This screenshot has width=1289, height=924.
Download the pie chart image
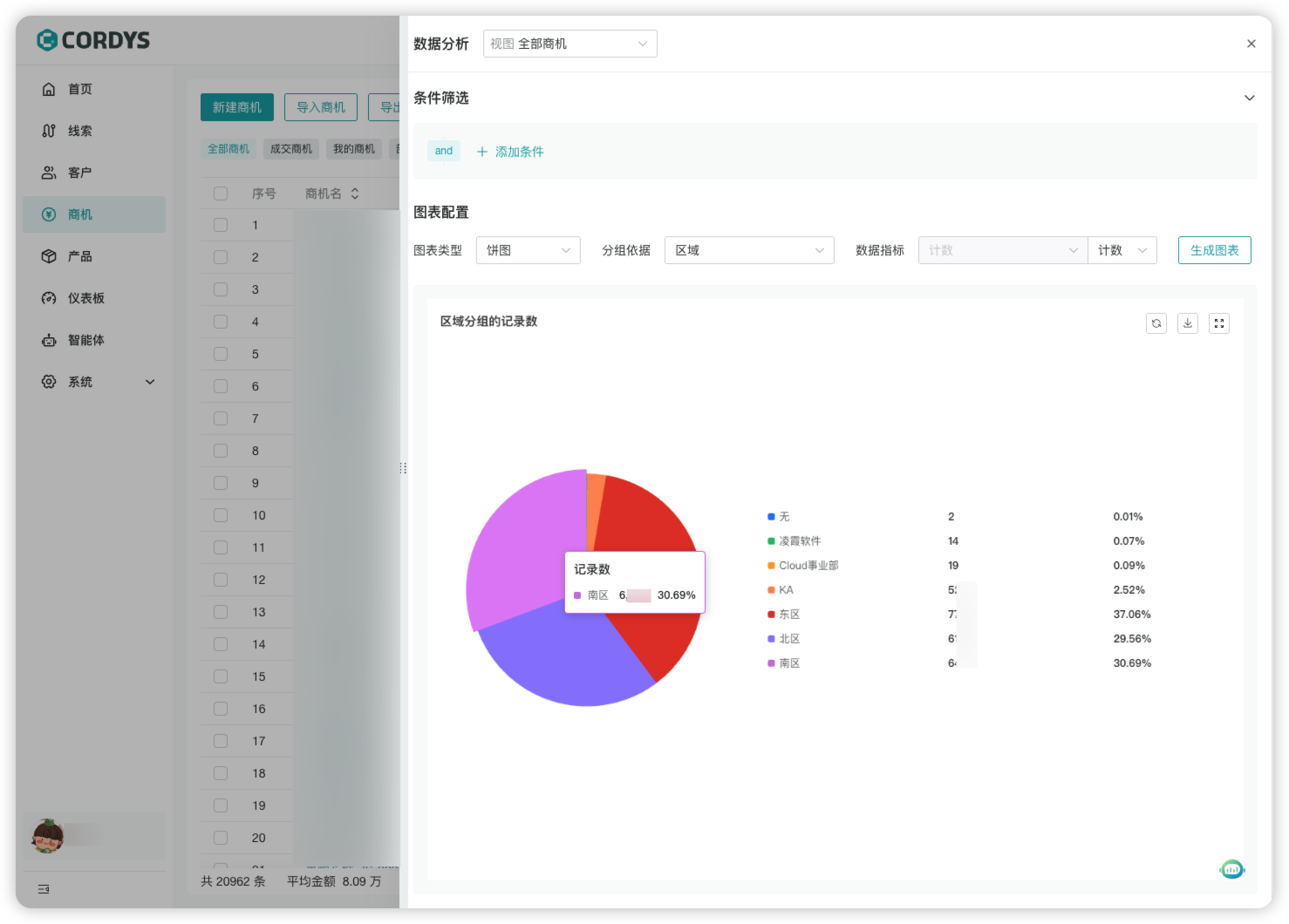click(x=1187, y=323)
